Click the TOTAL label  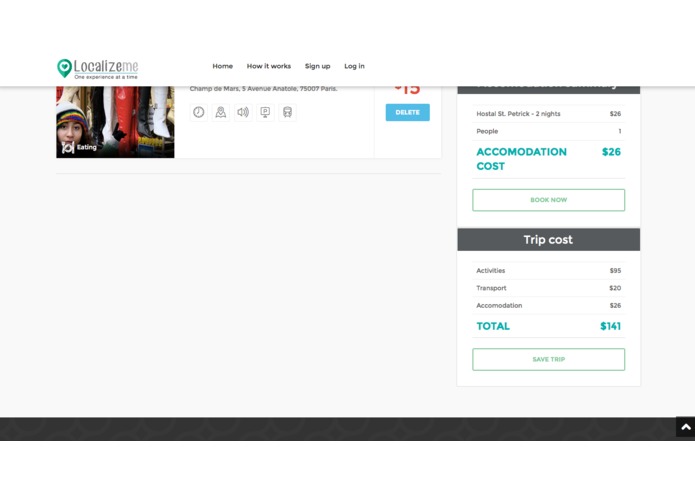(x=493, y=326)
